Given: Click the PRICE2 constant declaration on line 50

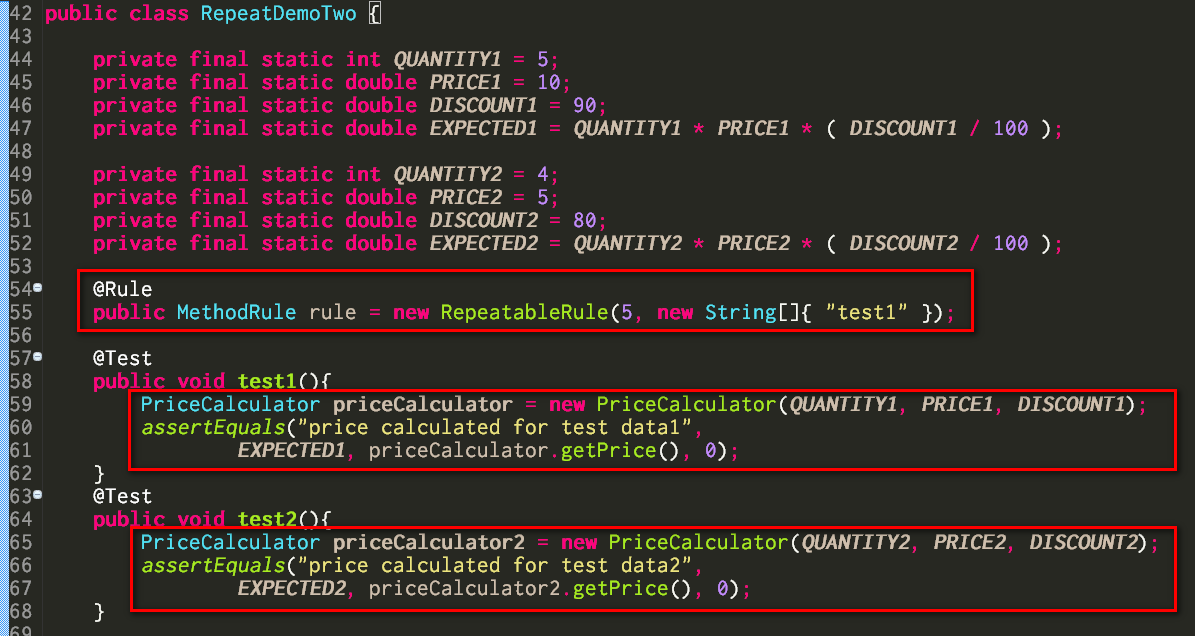Looking at the screenshot, I should (465, 198).
